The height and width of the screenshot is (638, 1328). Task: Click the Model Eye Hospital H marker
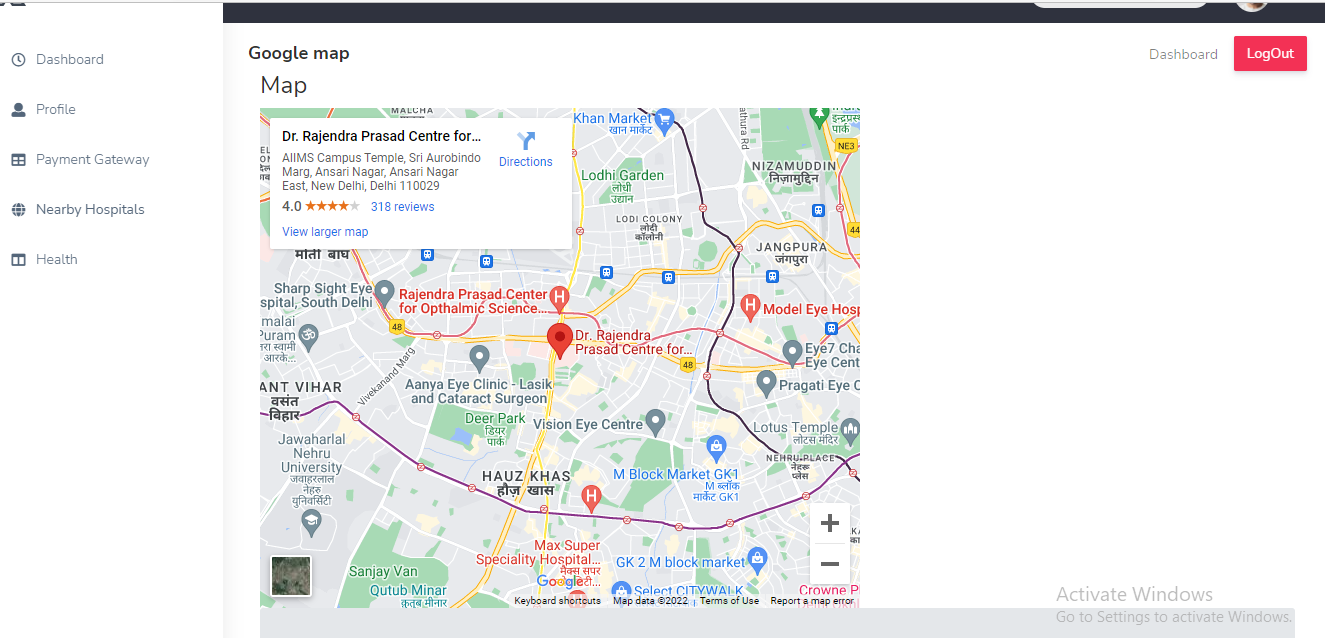pos(750,305)
